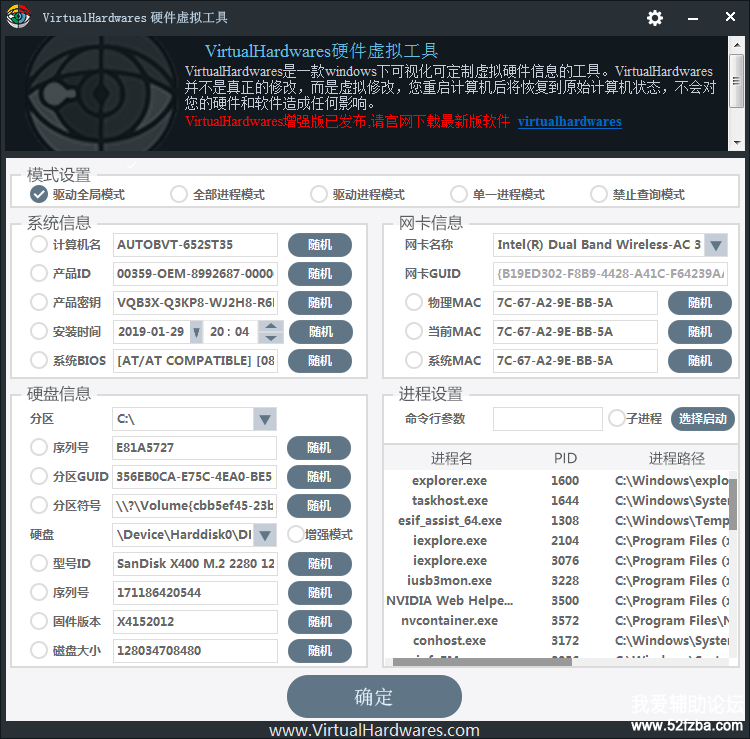This screenshot has width=750, height=739.
Task: Randomize the product key with 随机
Action: (320, 303)
